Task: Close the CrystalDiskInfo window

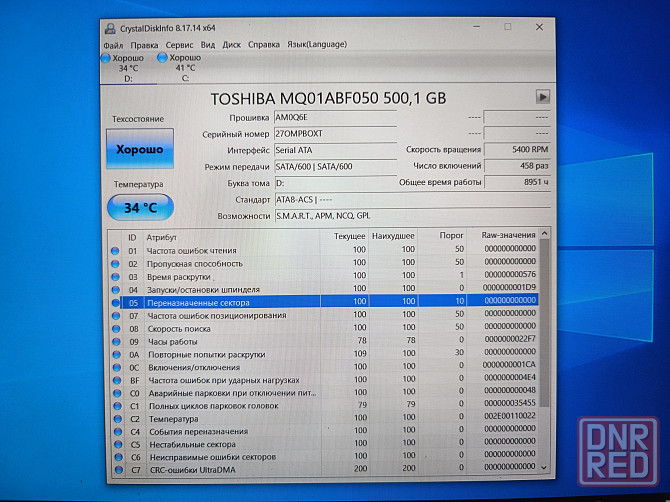Action: tap(539, 27)
